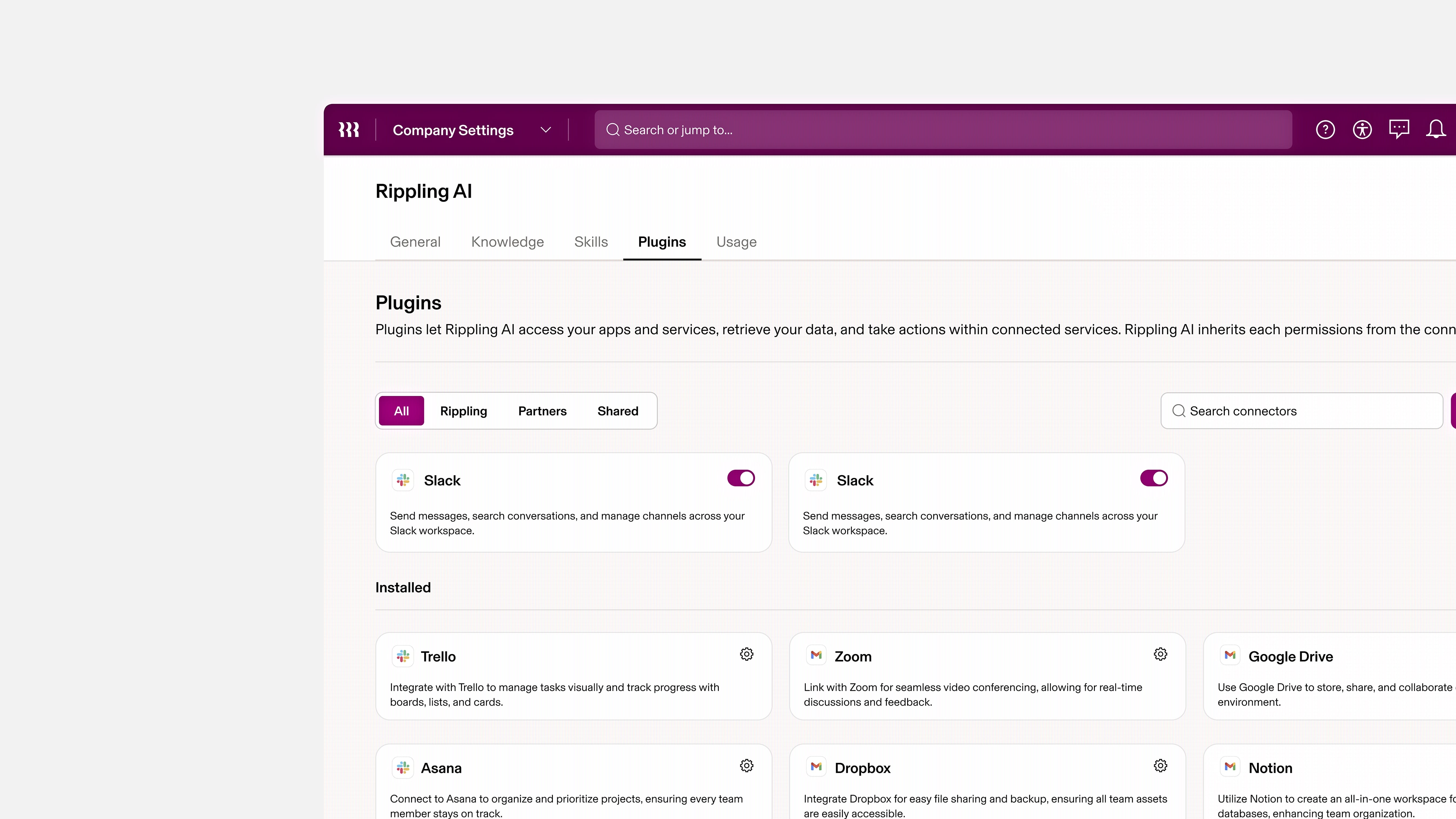Toggle off the first Slack plugin switch

pyautogui.click(x=741, y=478)
